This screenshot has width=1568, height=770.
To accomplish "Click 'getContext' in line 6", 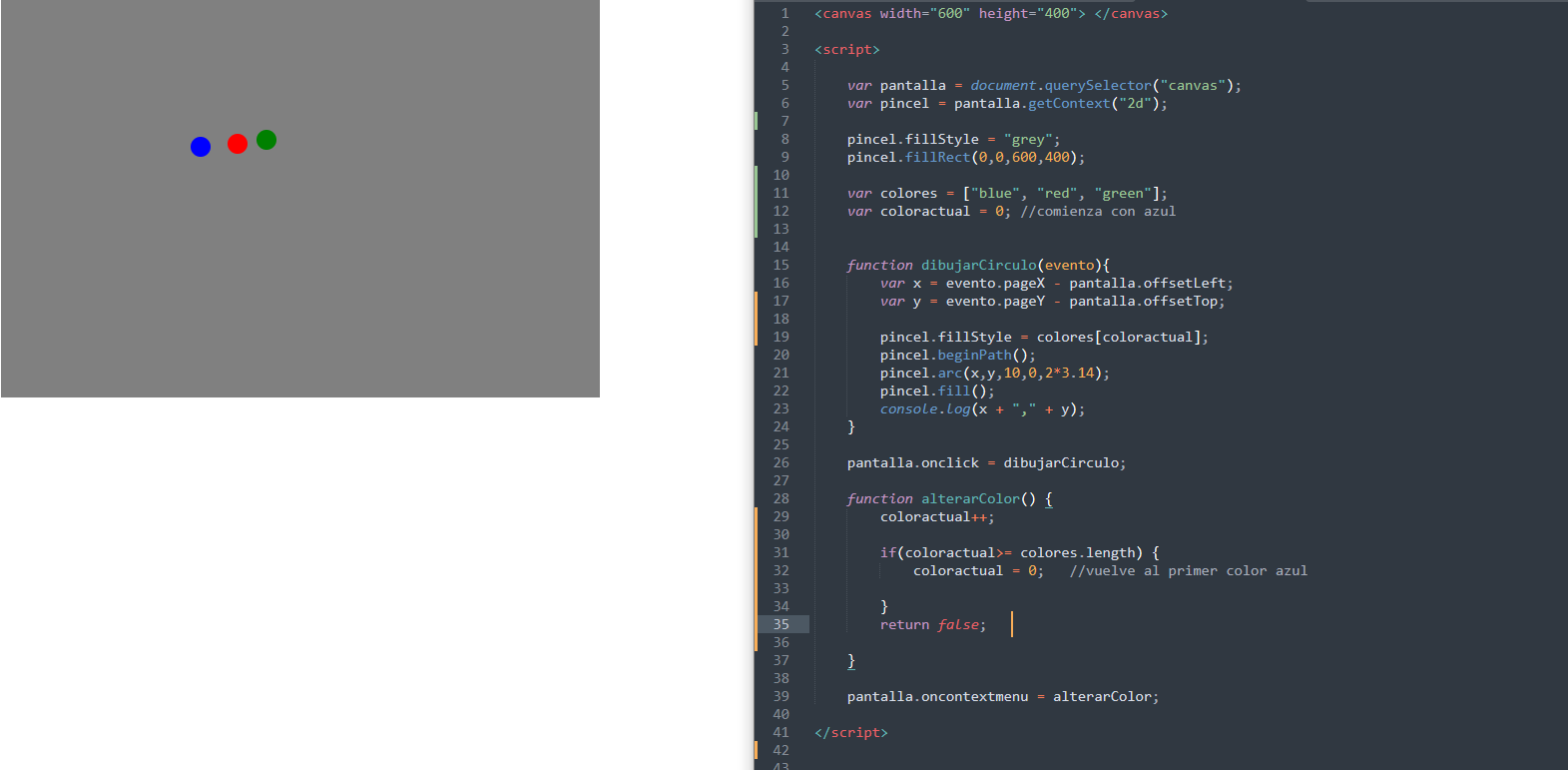I will [1069, 104].
